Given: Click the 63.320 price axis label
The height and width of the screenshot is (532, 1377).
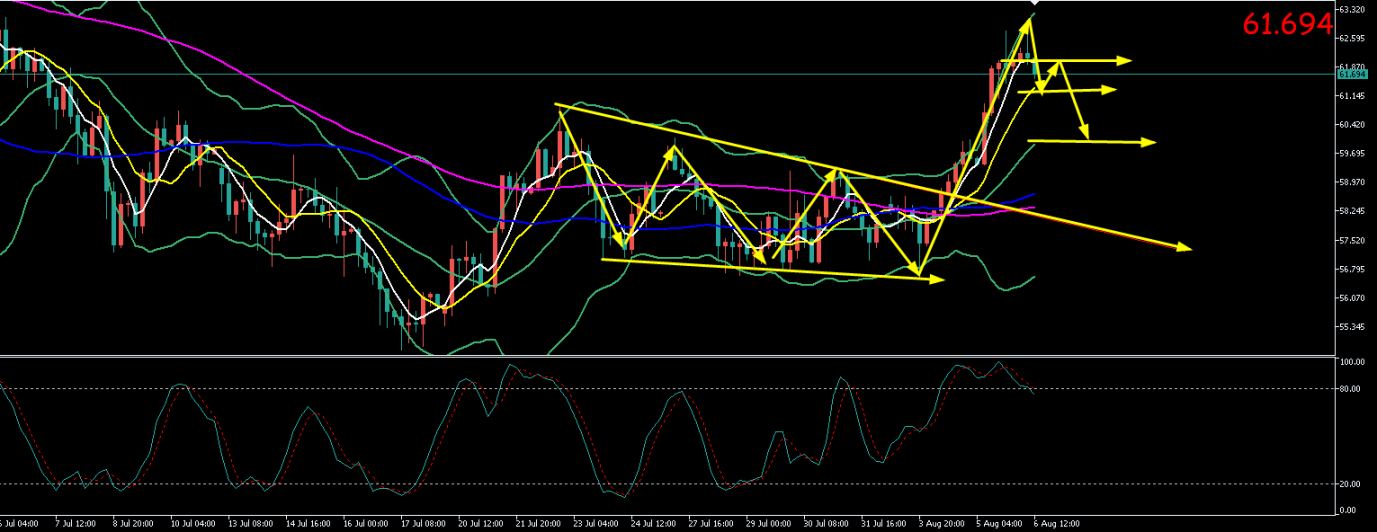Looking at the screenshot, I should tap(1354, 9).
